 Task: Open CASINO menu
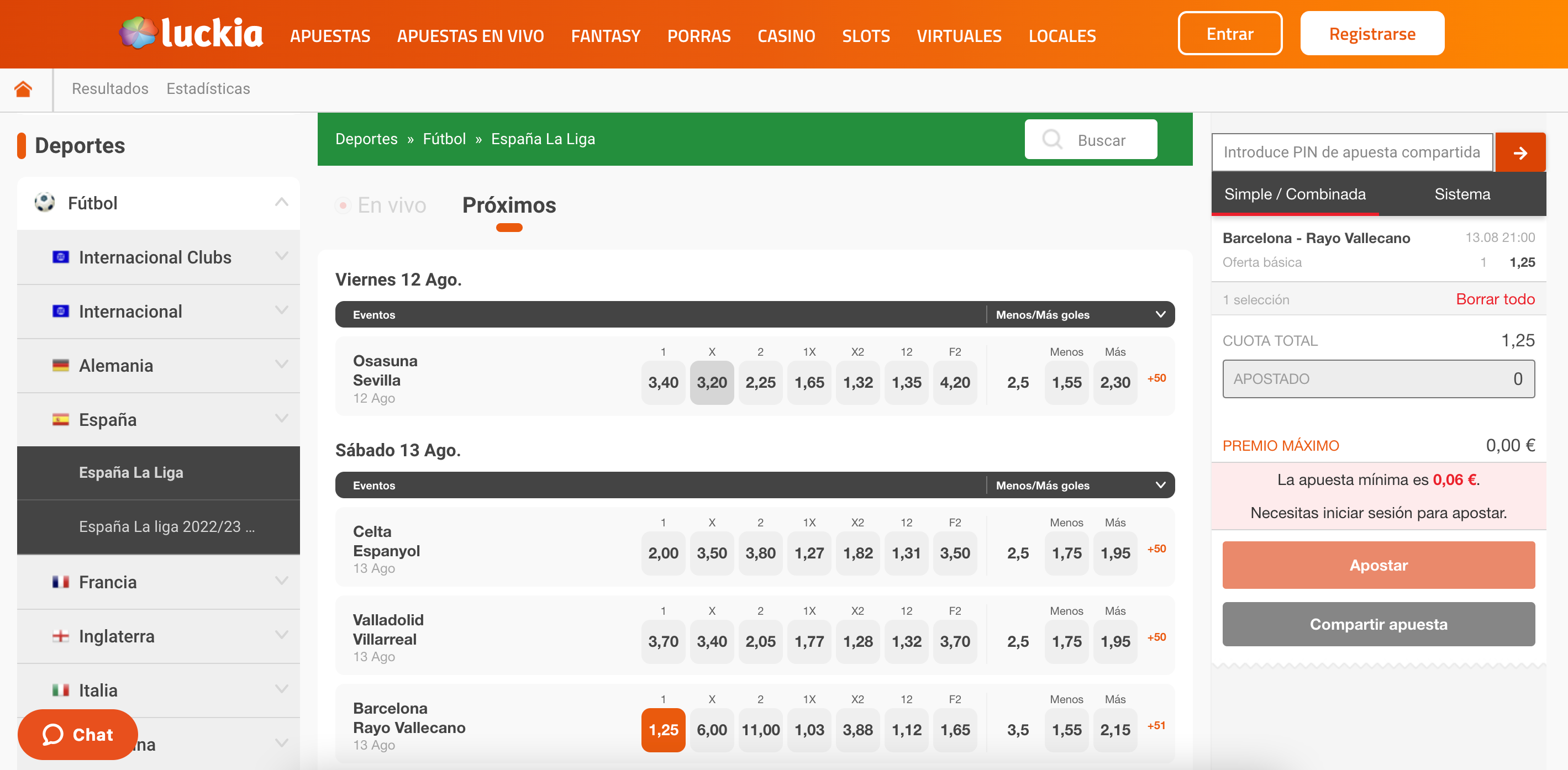click(786, 36)
